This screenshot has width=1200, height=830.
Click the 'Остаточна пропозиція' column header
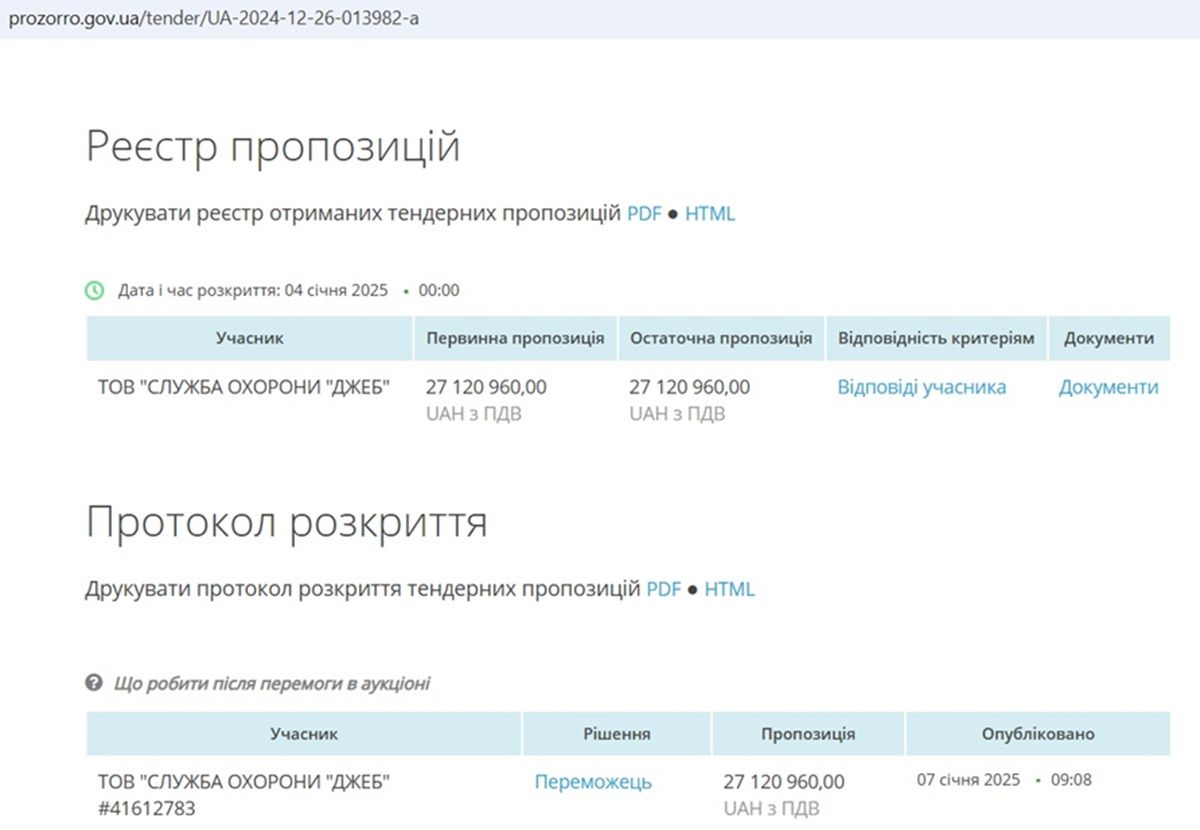(x=721, y=338)
